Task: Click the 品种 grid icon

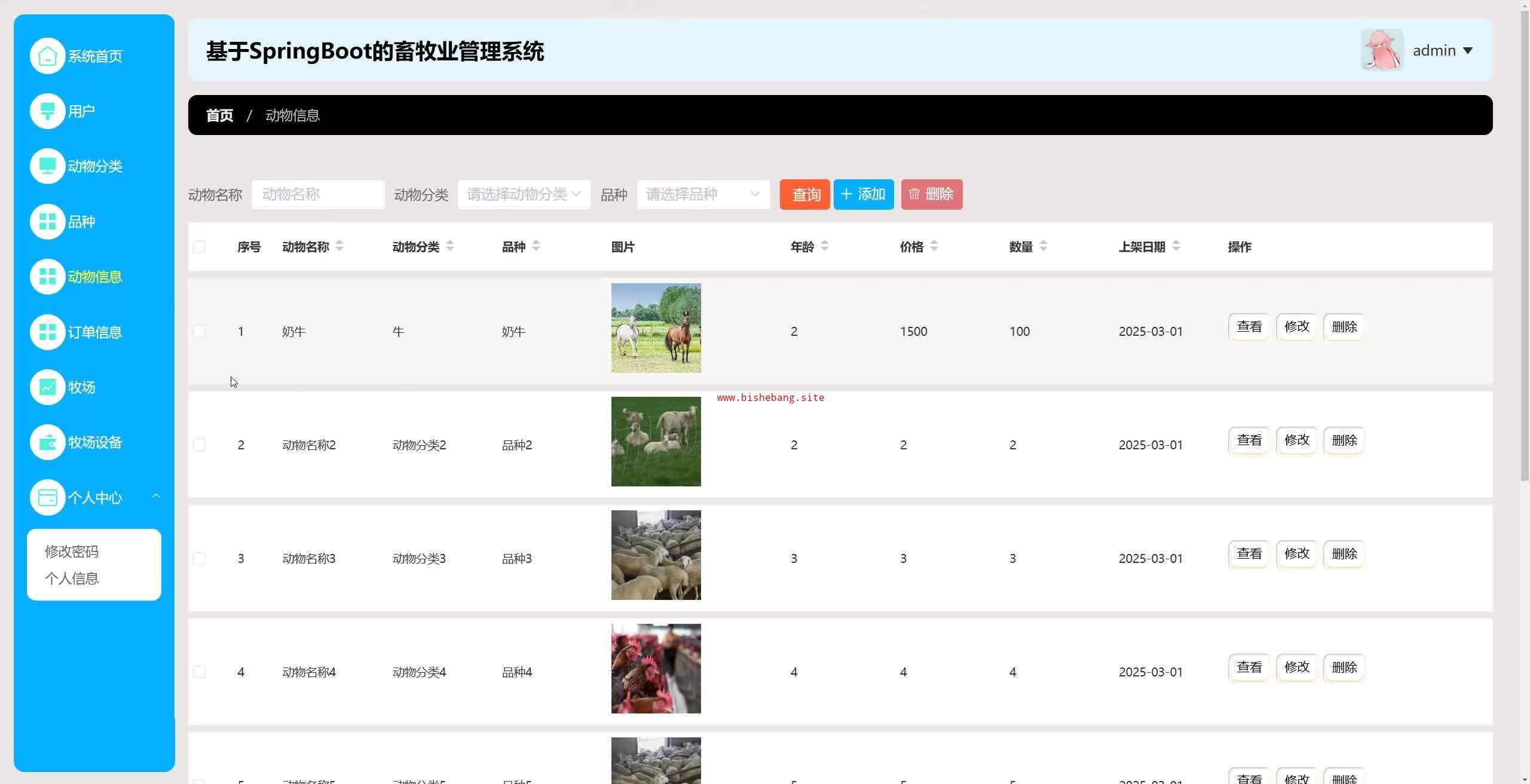Action: pyautogui.click(x=47, y=222)
